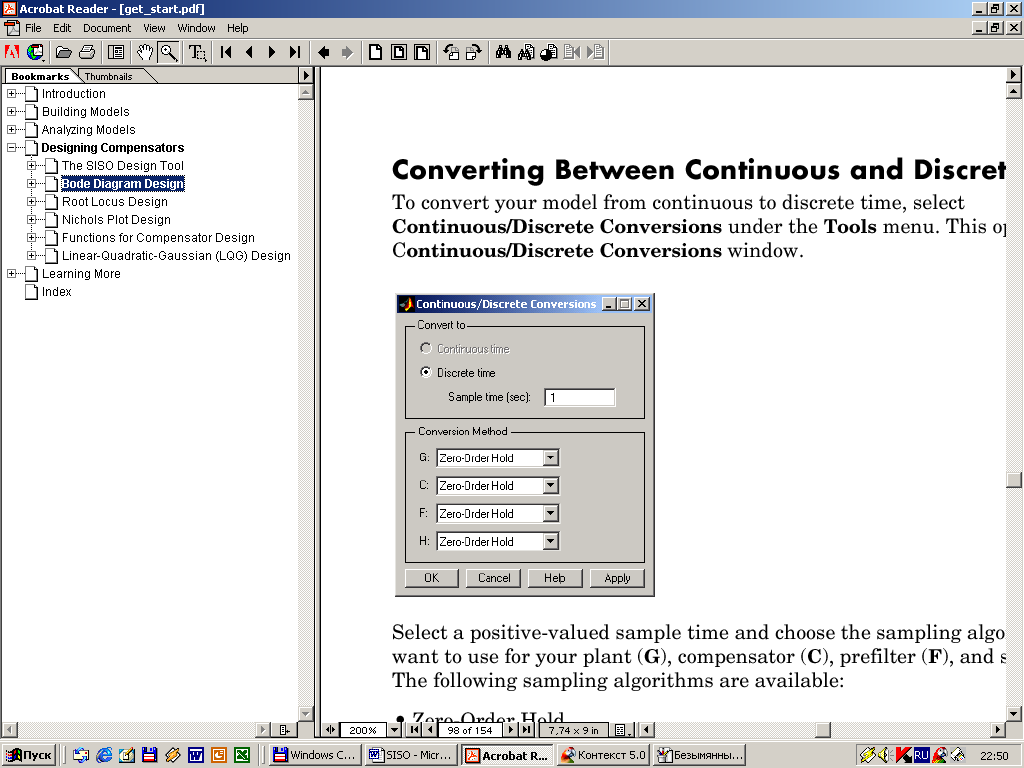Open the zoom level dropdown arrow
The height and width of the screenshot is (768, 1024).
click(x=394, y=729)
